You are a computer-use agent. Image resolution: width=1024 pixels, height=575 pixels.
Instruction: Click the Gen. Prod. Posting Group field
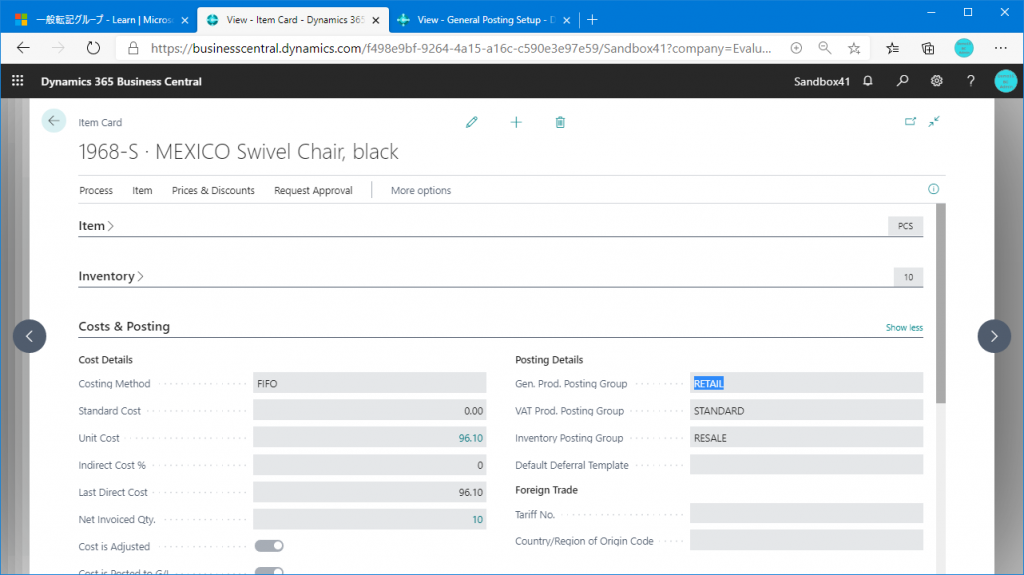(x=807, y=383)
